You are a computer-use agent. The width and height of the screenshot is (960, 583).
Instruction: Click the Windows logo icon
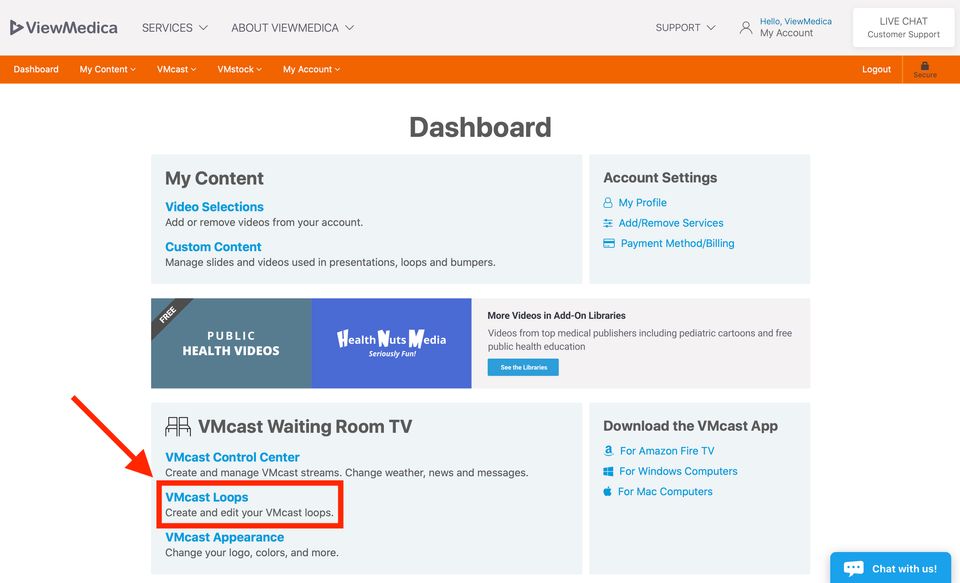608,471
